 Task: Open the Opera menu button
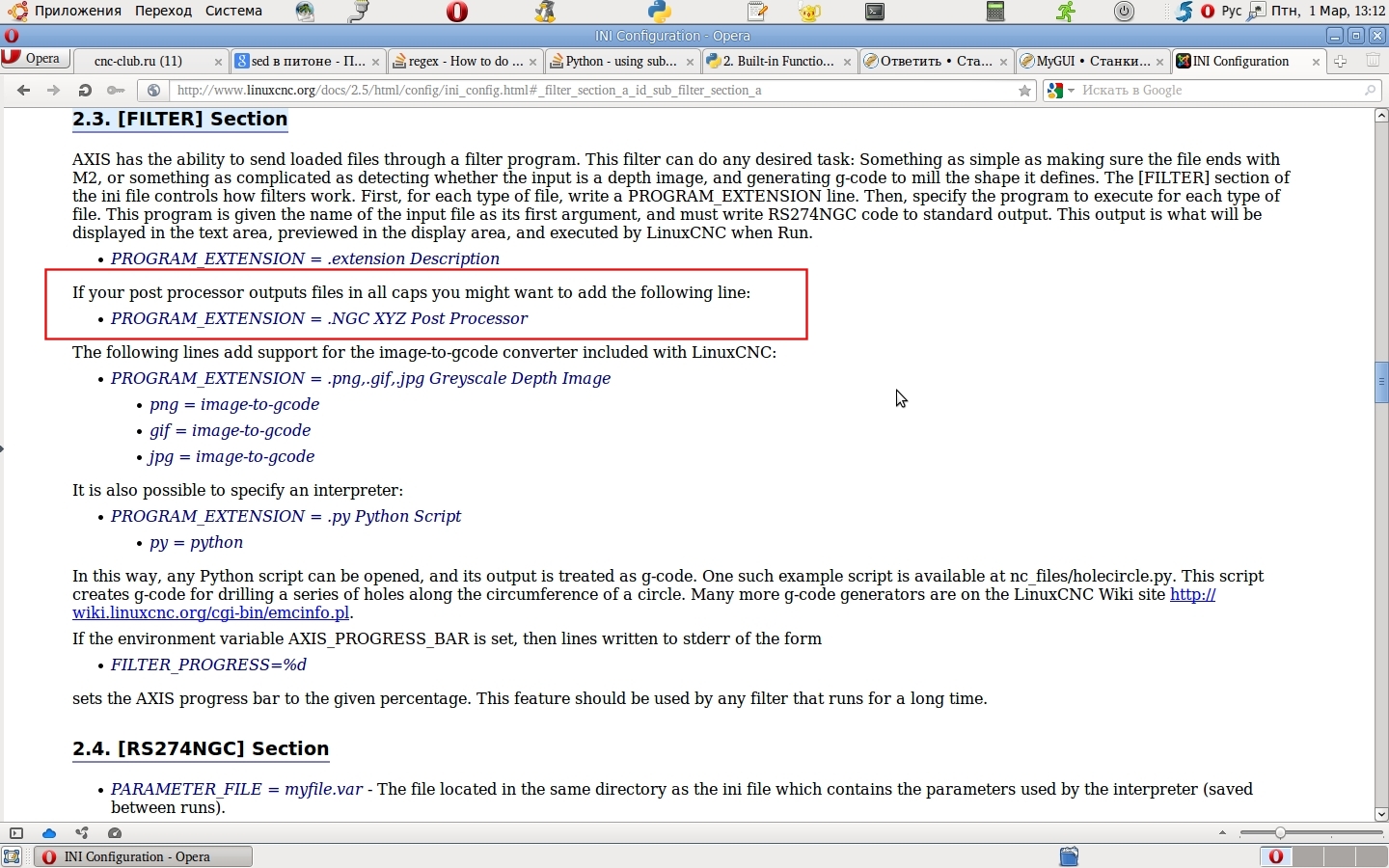[34, 59]
